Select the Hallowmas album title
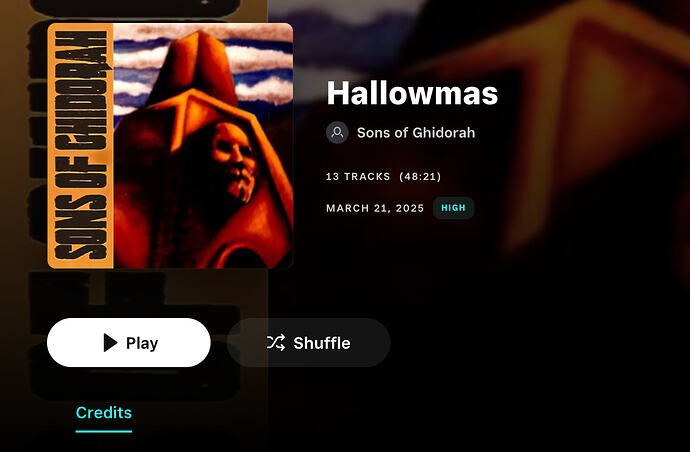 (412, 93)
